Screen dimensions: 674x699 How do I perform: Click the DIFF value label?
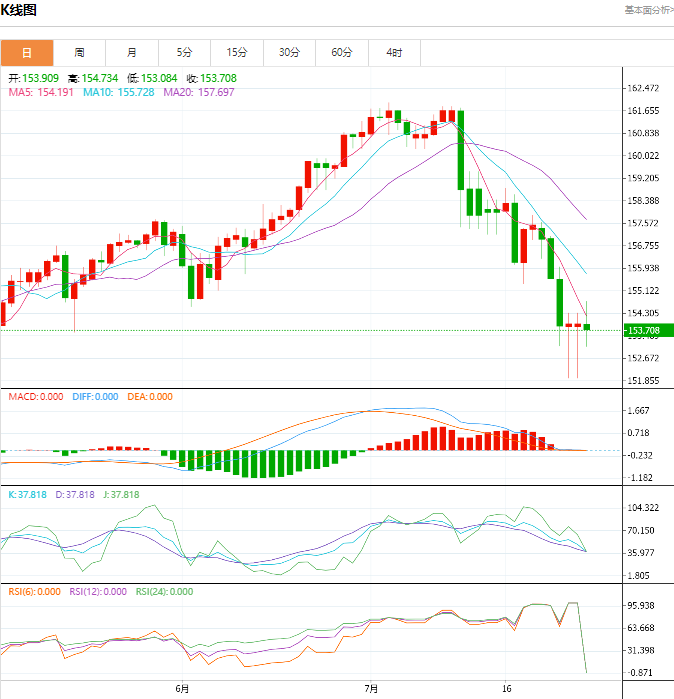[x=95, y=397]
